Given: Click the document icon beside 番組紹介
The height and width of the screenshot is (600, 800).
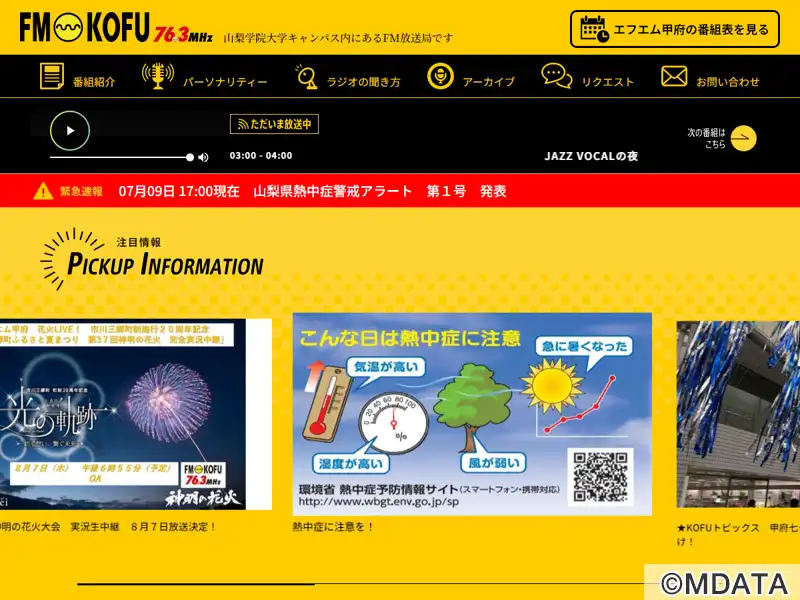Looking at the screenshot, I should (52, 76).
